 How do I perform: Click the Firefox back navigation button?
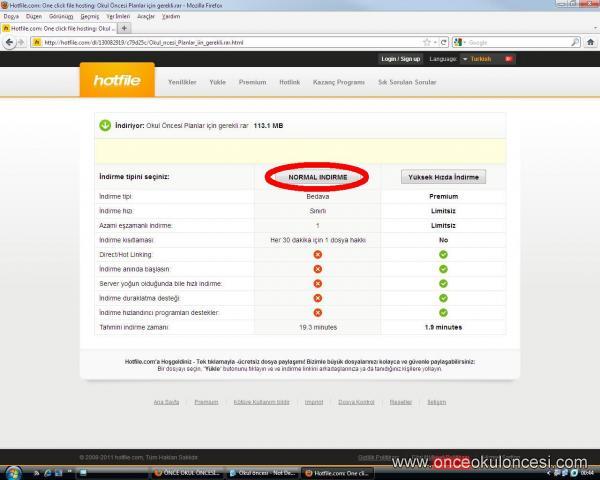tap(9, 42)
